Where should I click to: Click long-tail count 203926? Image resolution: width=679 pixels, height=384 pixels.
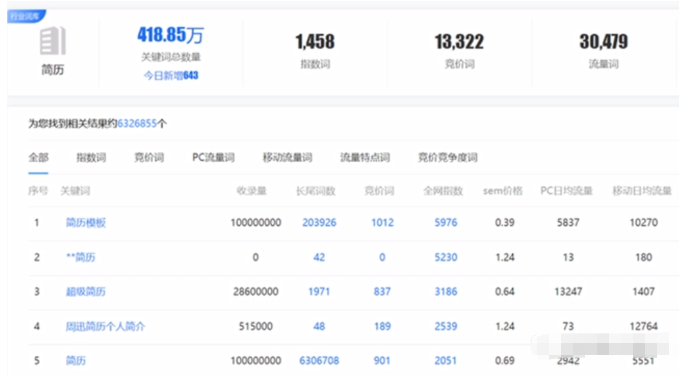point(319,223)
